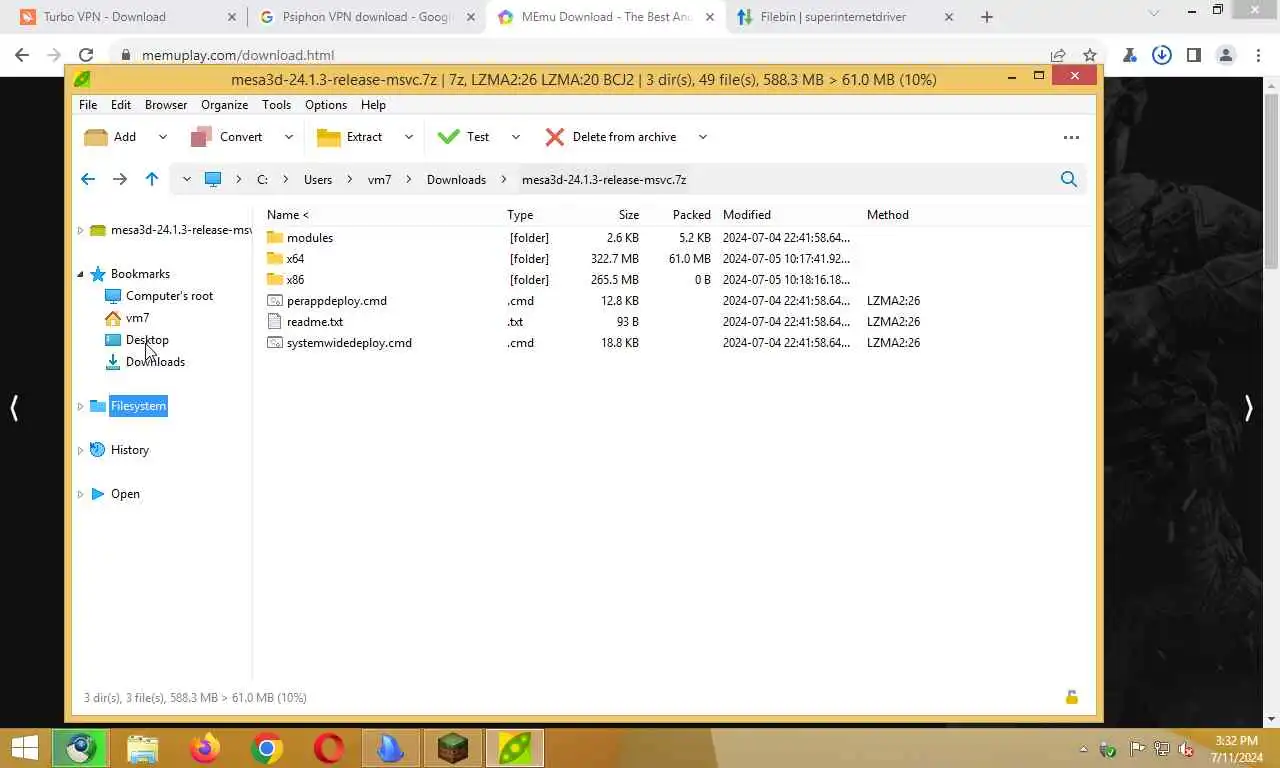Select systemwidedeploy.cmd file
Viewport: 1280px width, 768px height.
(x=349, y=343)
